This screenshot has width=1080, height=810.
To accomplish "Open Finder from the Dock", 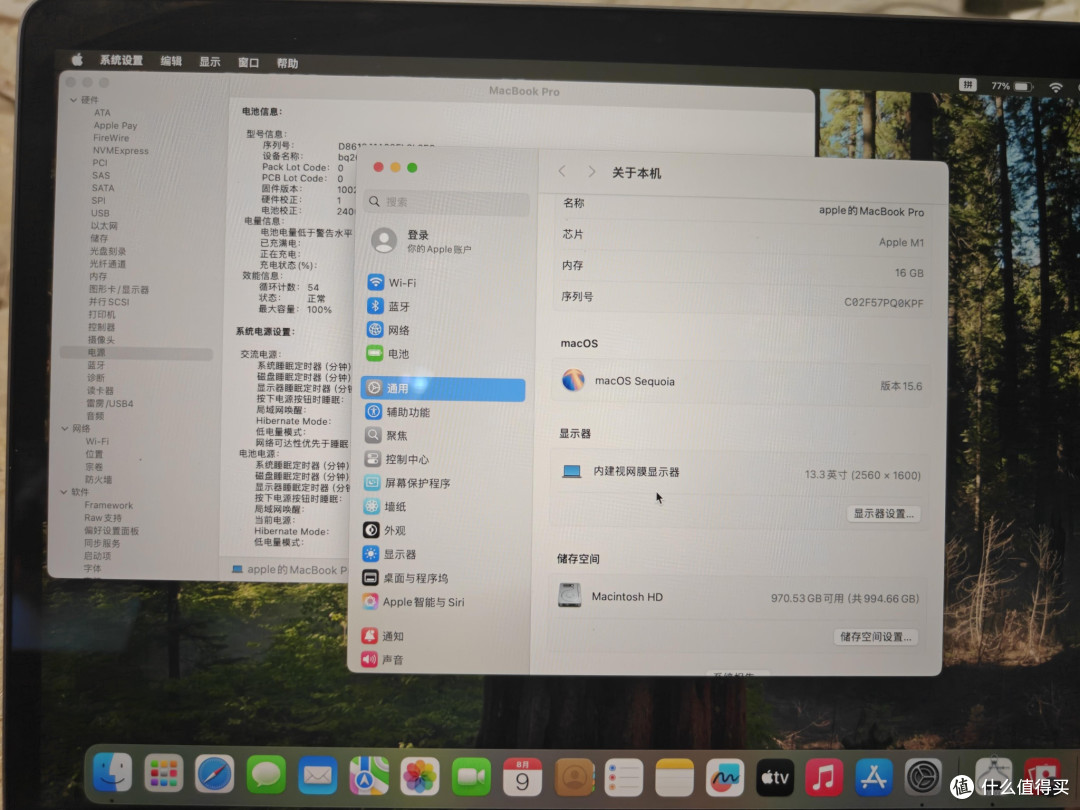I will click(112, 772).
